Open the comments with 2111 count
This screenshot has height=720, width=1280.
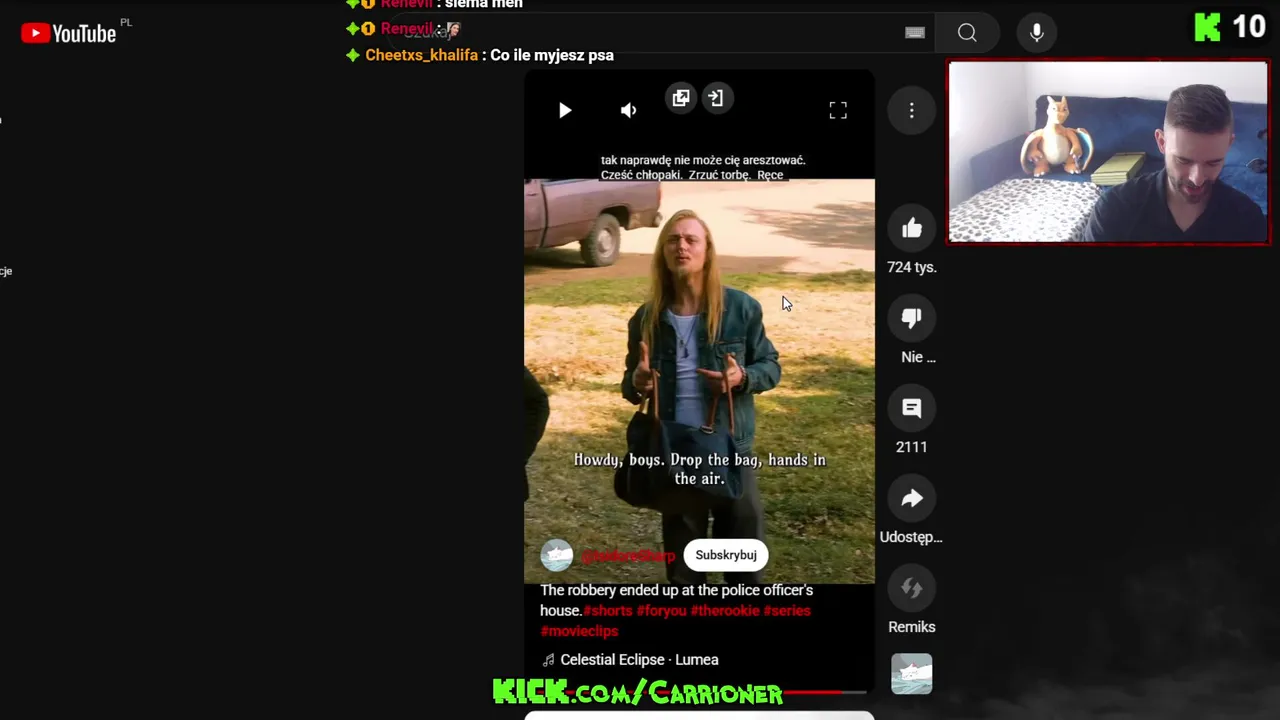click(911, 408)
